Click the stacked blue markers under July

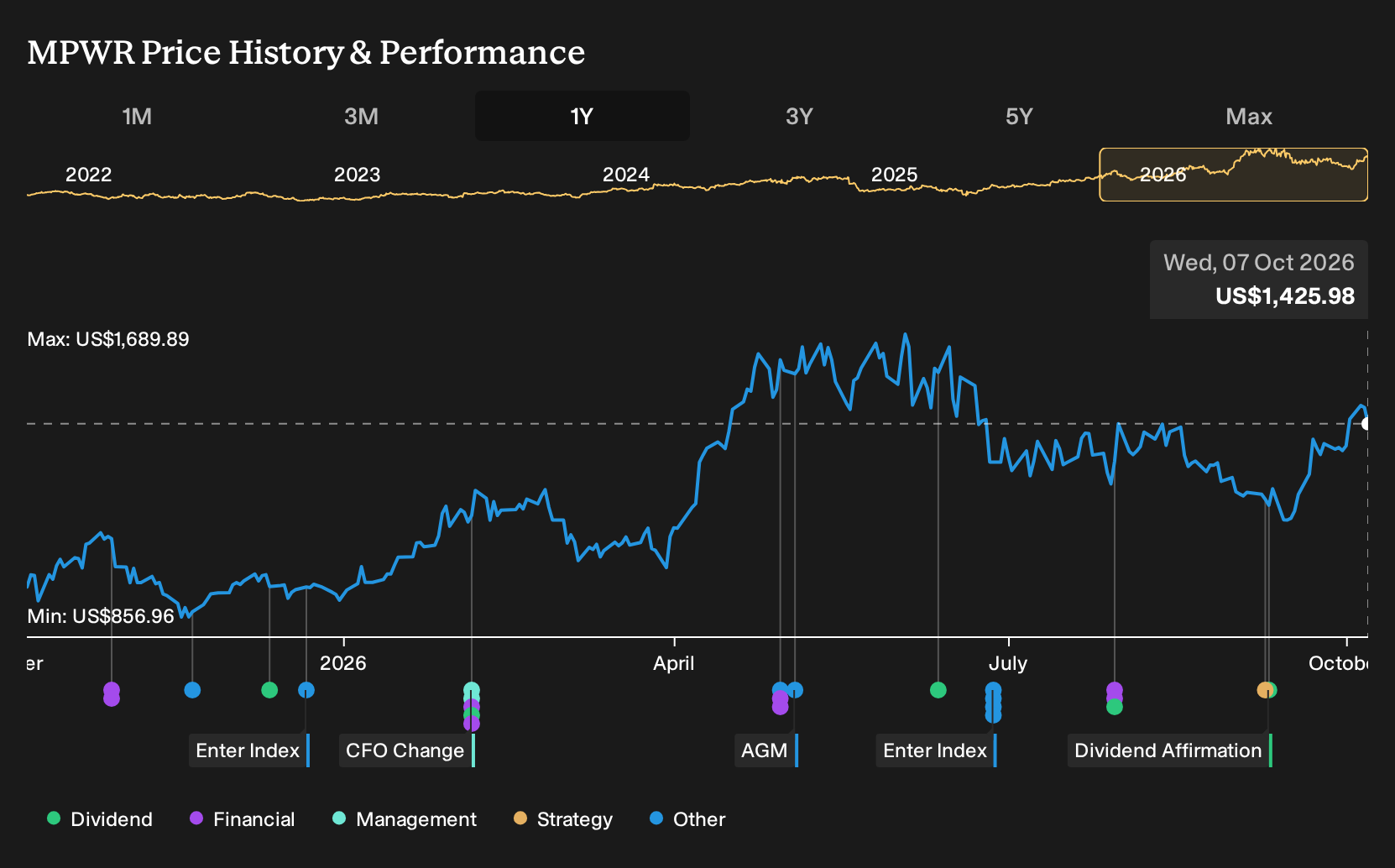993,702
